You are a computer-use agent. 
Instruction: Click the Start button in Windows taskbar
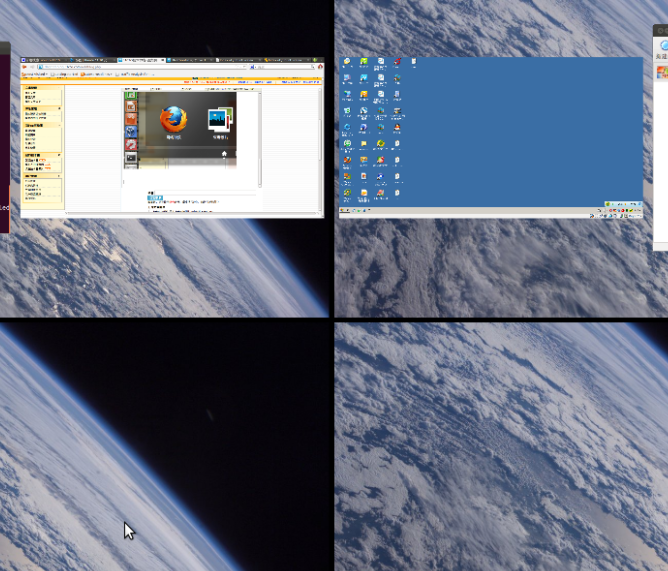click(344, 210)
